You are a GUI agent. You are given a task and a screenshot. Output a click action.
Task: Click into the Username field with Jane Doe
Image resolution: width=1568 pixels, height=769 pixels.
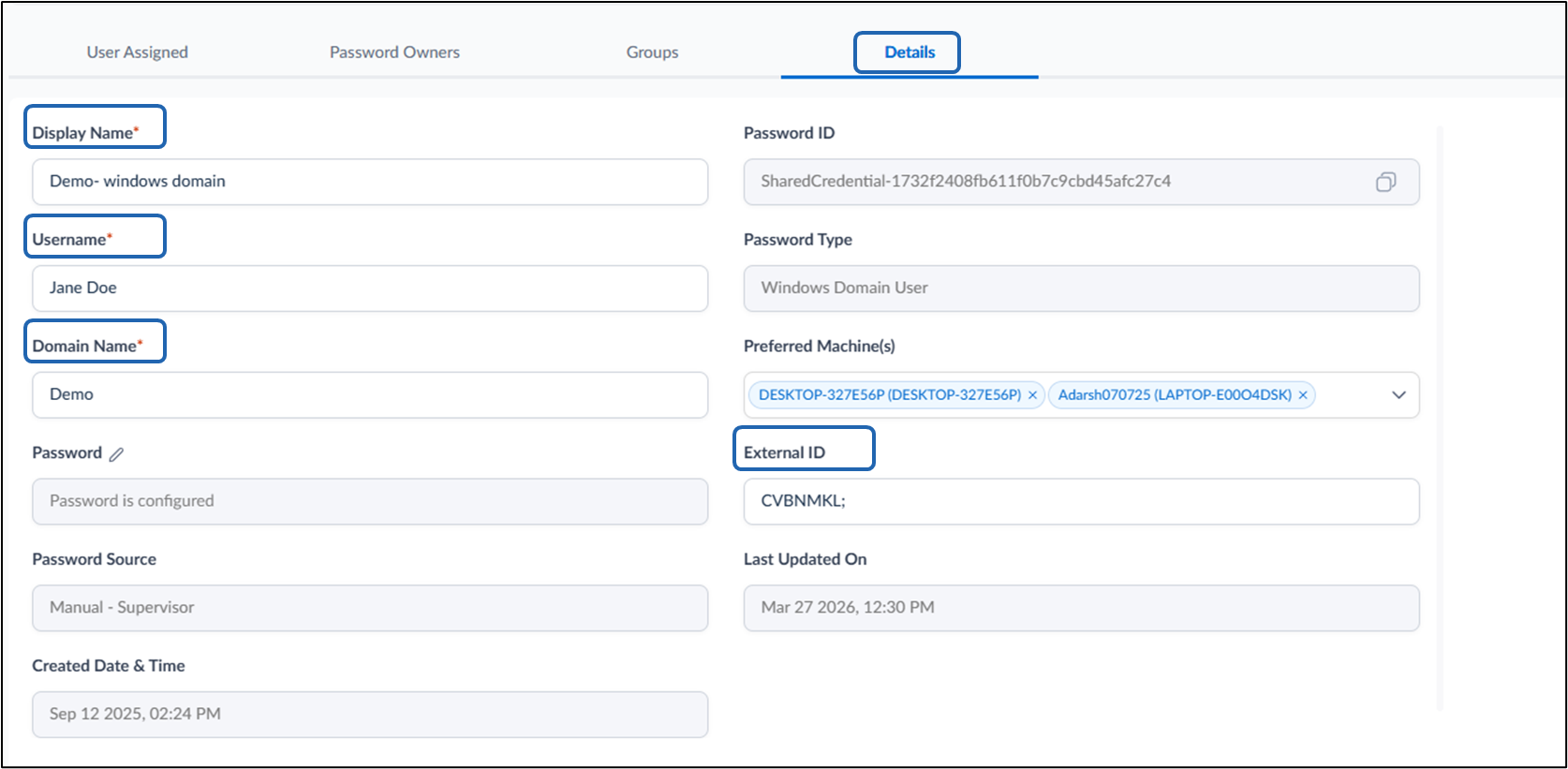[x=370, y=288]
